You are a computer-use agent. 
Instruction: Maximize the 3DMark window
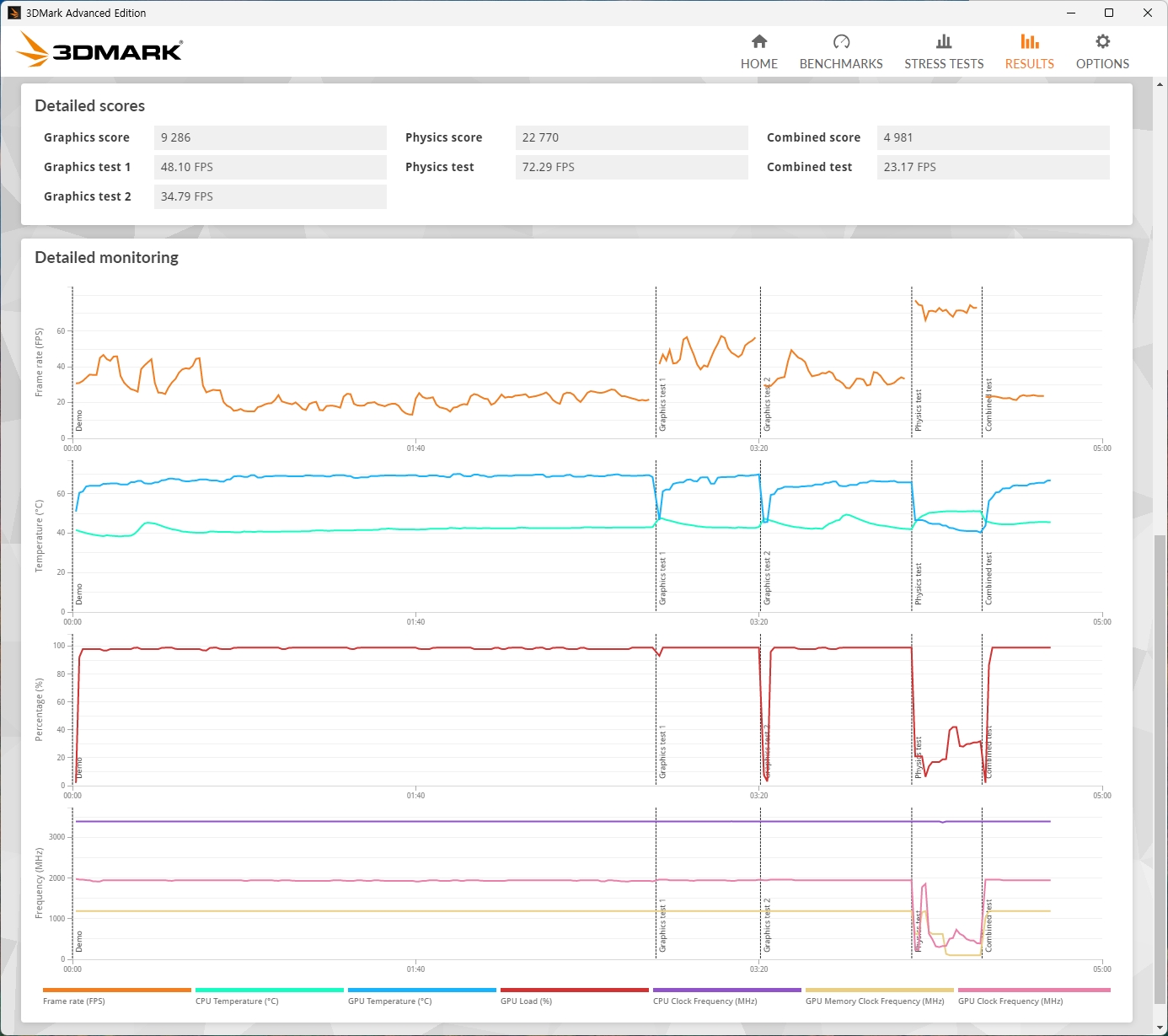click(1109, 13)
